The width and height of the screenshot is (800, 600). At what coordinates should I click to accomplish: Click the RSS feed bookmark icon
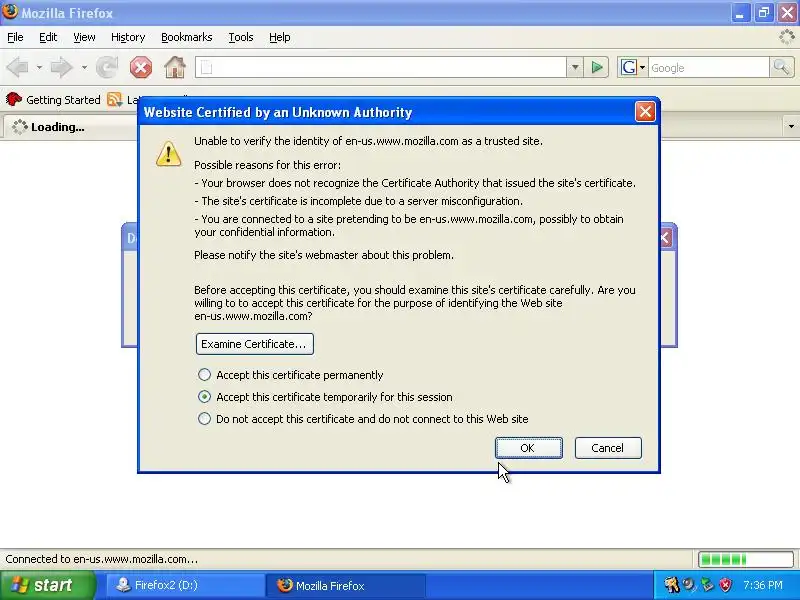coord(115,99)
